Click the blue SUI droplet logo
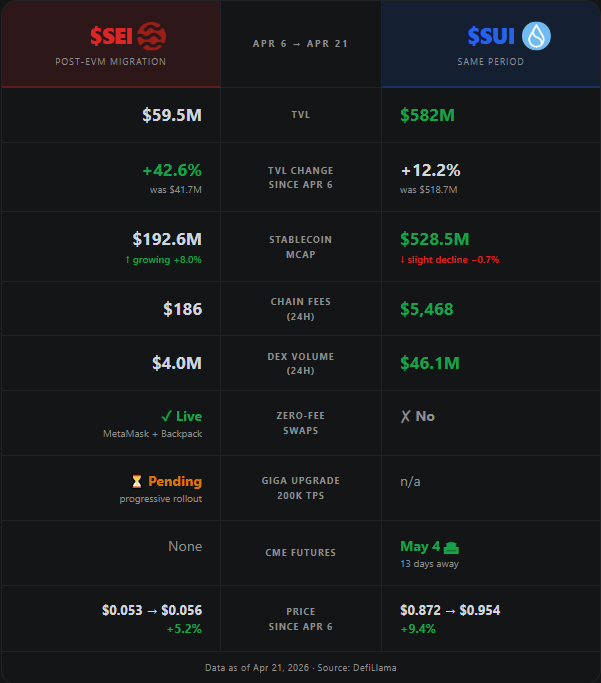The image size is (601, 683). coord(536,36)
